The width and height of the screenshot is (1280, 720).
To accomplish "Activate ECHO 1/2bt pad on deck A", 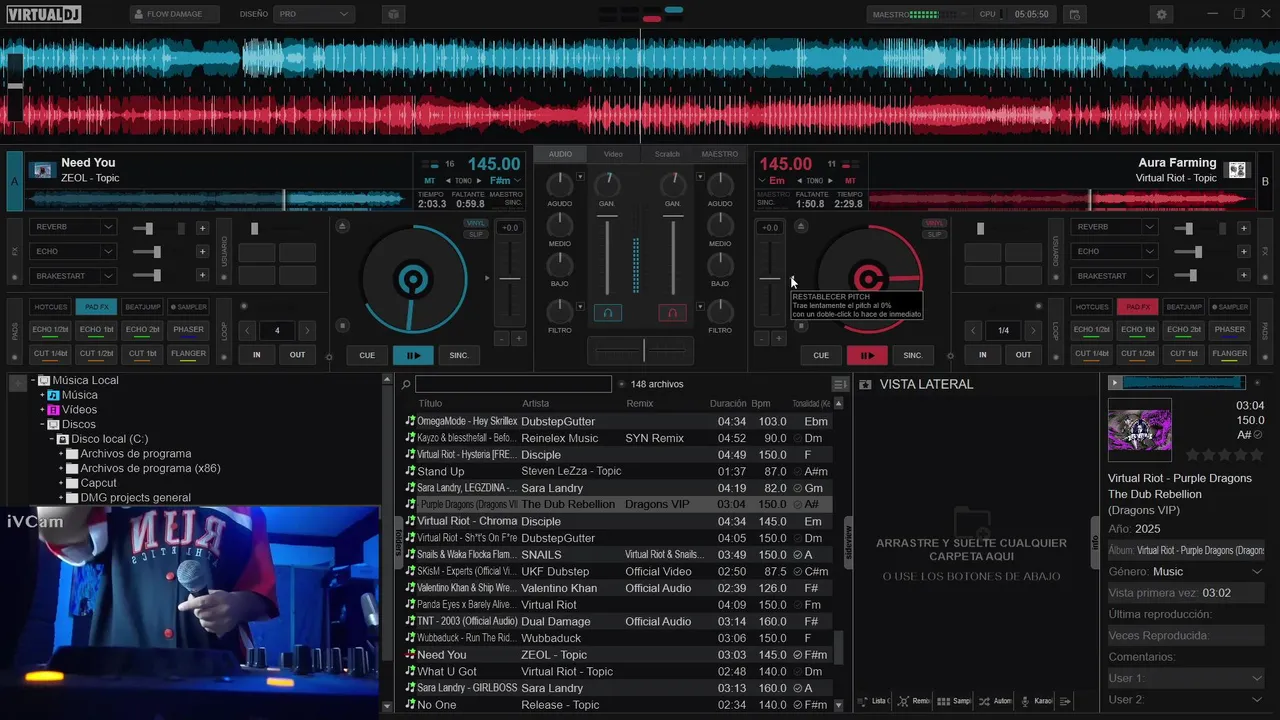I will [50, 331].
